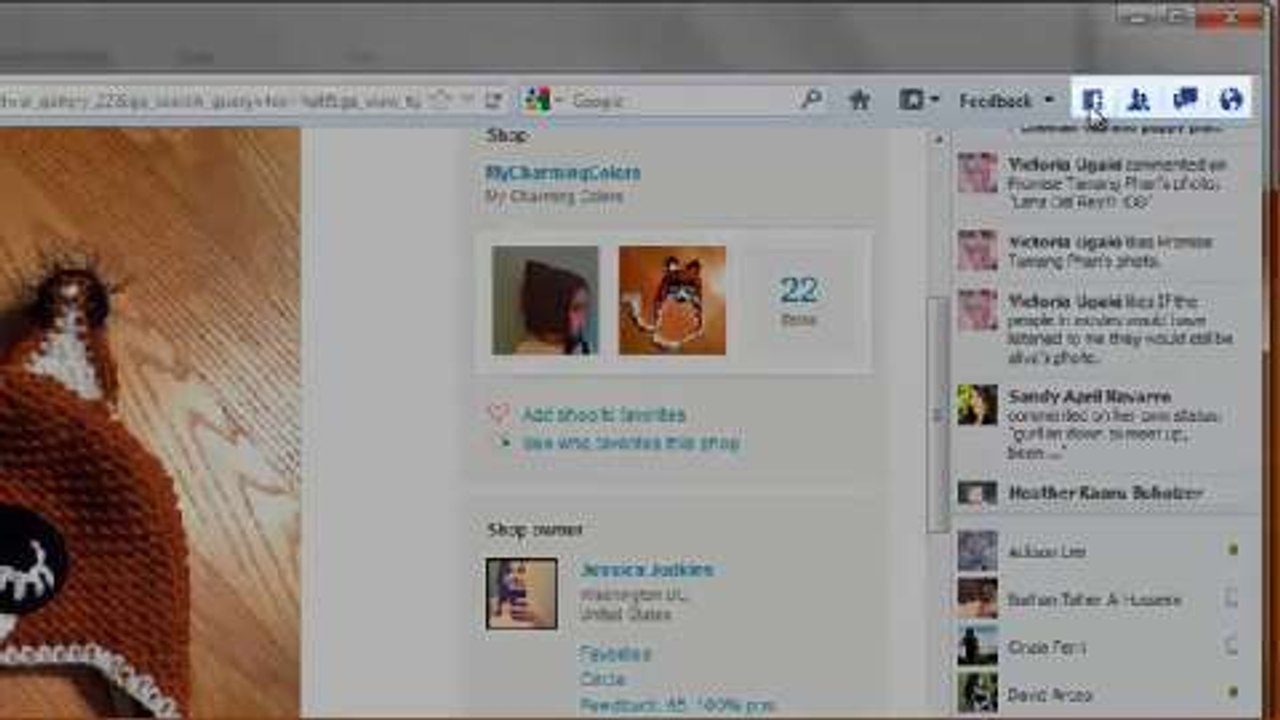
Task: Click the heart icon beside Add shop to favorites
Action: click(x=499, y=413)
